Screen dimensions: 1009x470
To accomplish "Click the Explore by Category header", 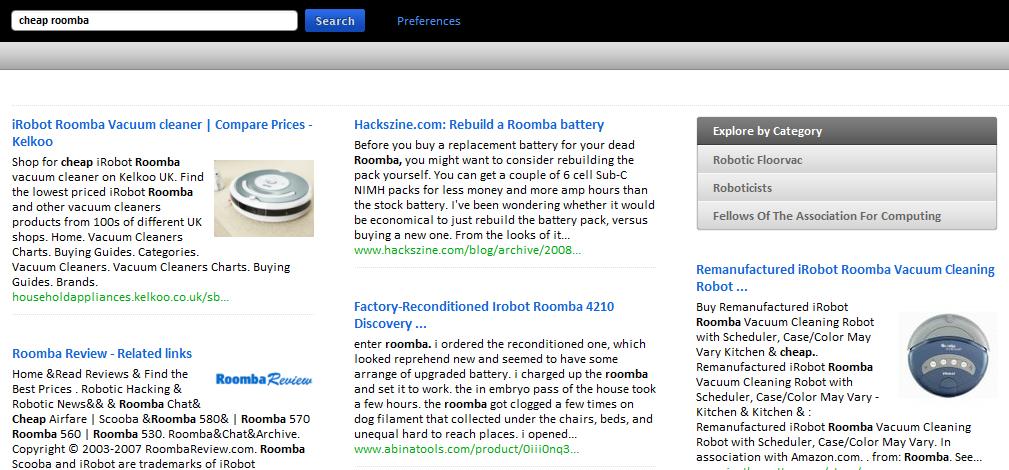I will [847, 131].
